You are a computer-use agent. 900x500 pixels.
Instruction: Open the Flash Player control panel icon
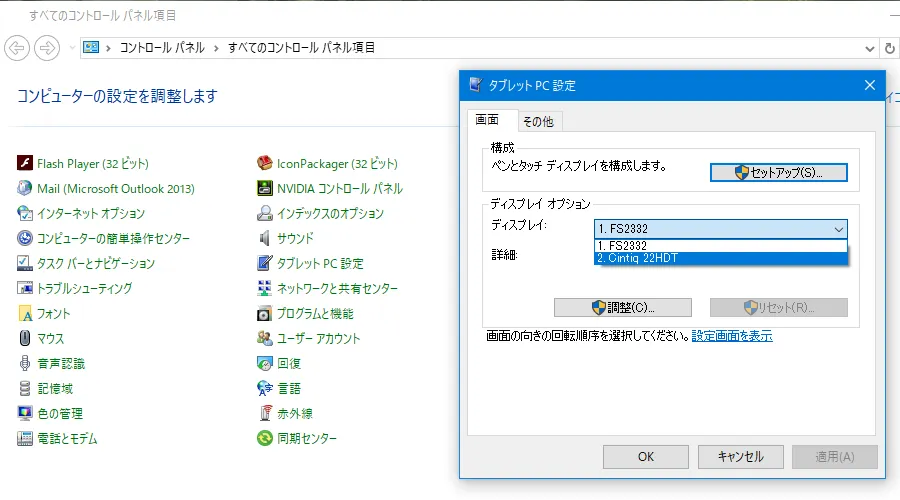click(x=25, y=163)
